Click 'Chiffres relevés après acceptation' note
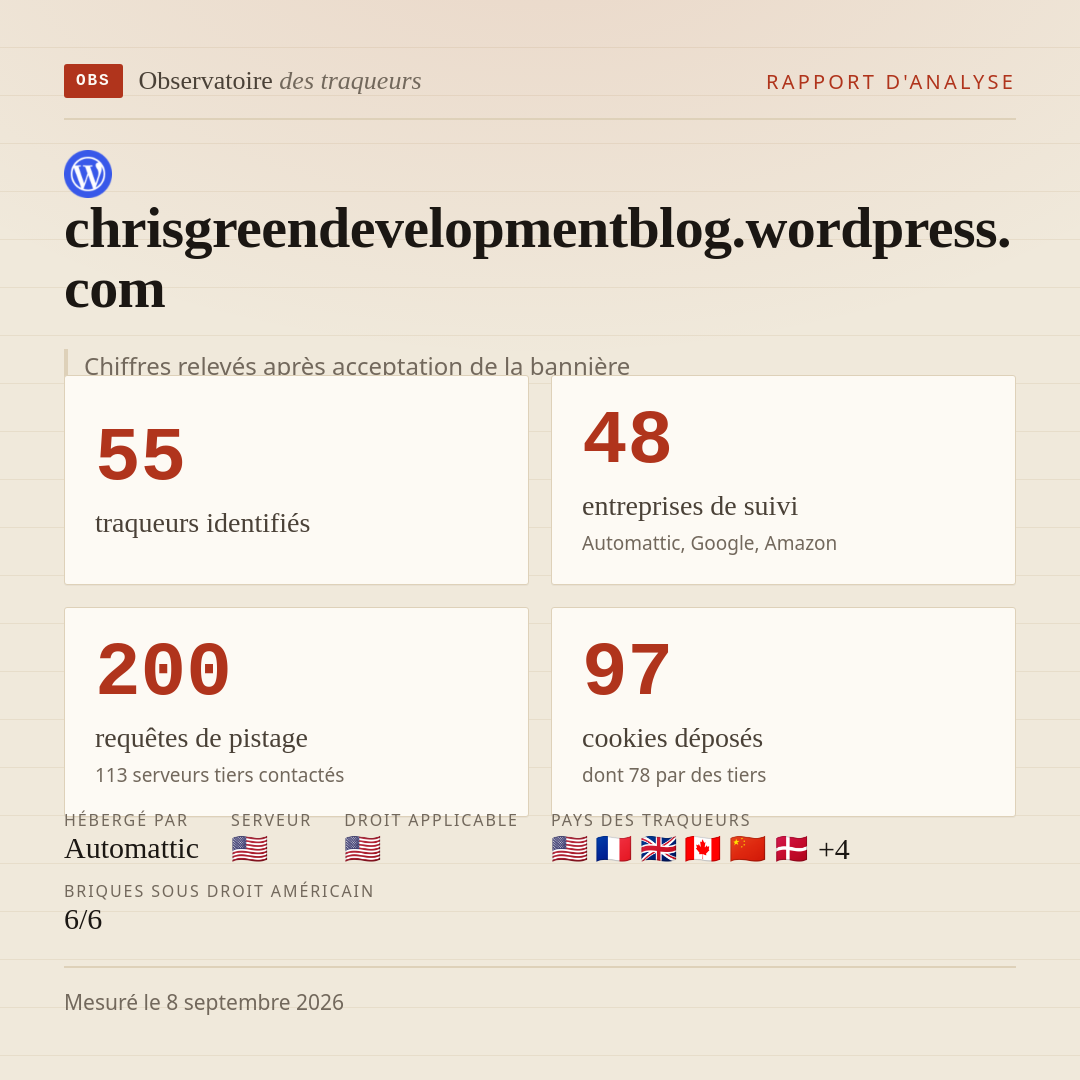The image size is (1080, 1080). point(357,365)
